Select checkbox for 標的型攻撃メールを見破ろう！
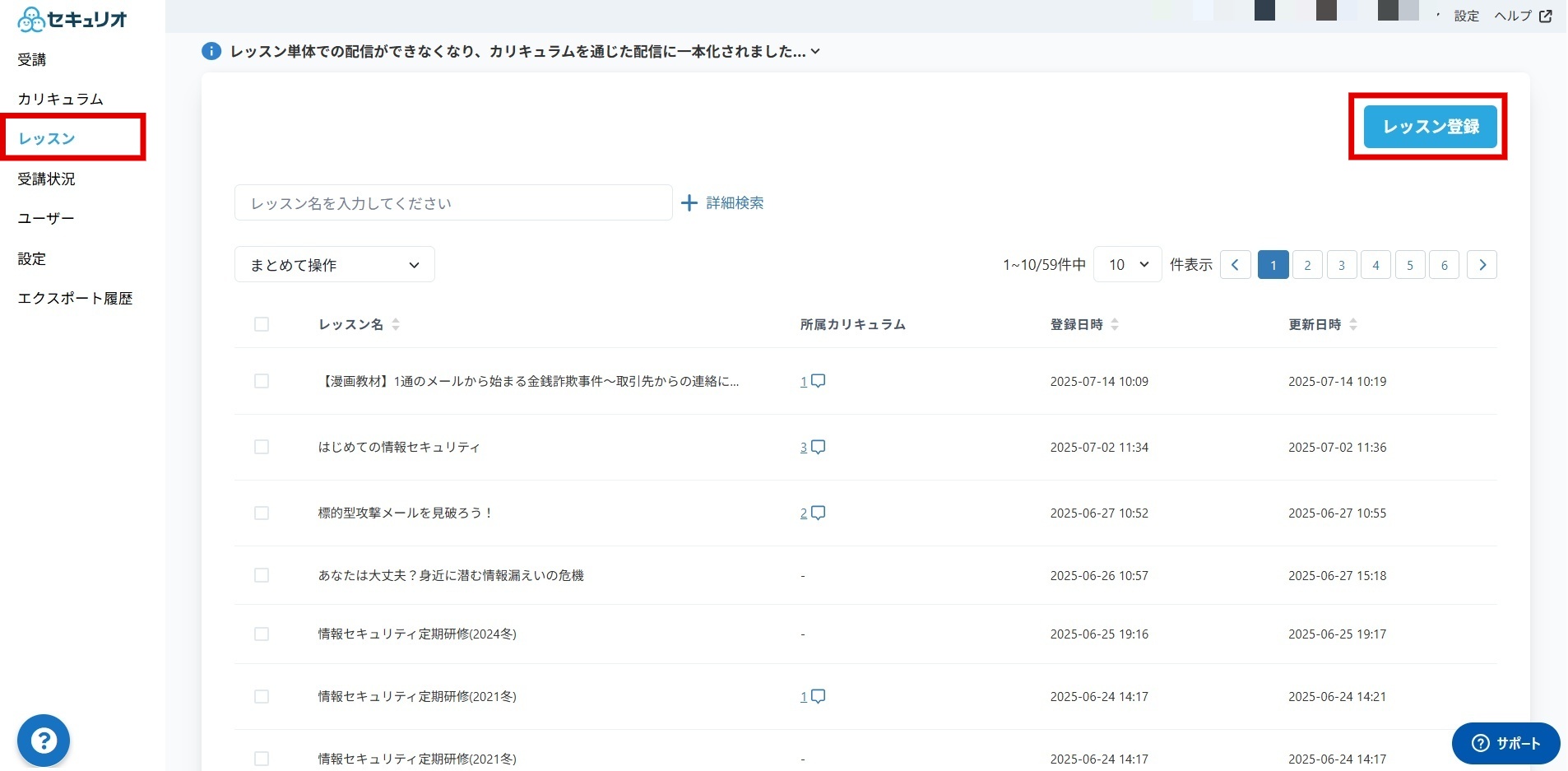The image size is (1568, 771). [262, 513]
